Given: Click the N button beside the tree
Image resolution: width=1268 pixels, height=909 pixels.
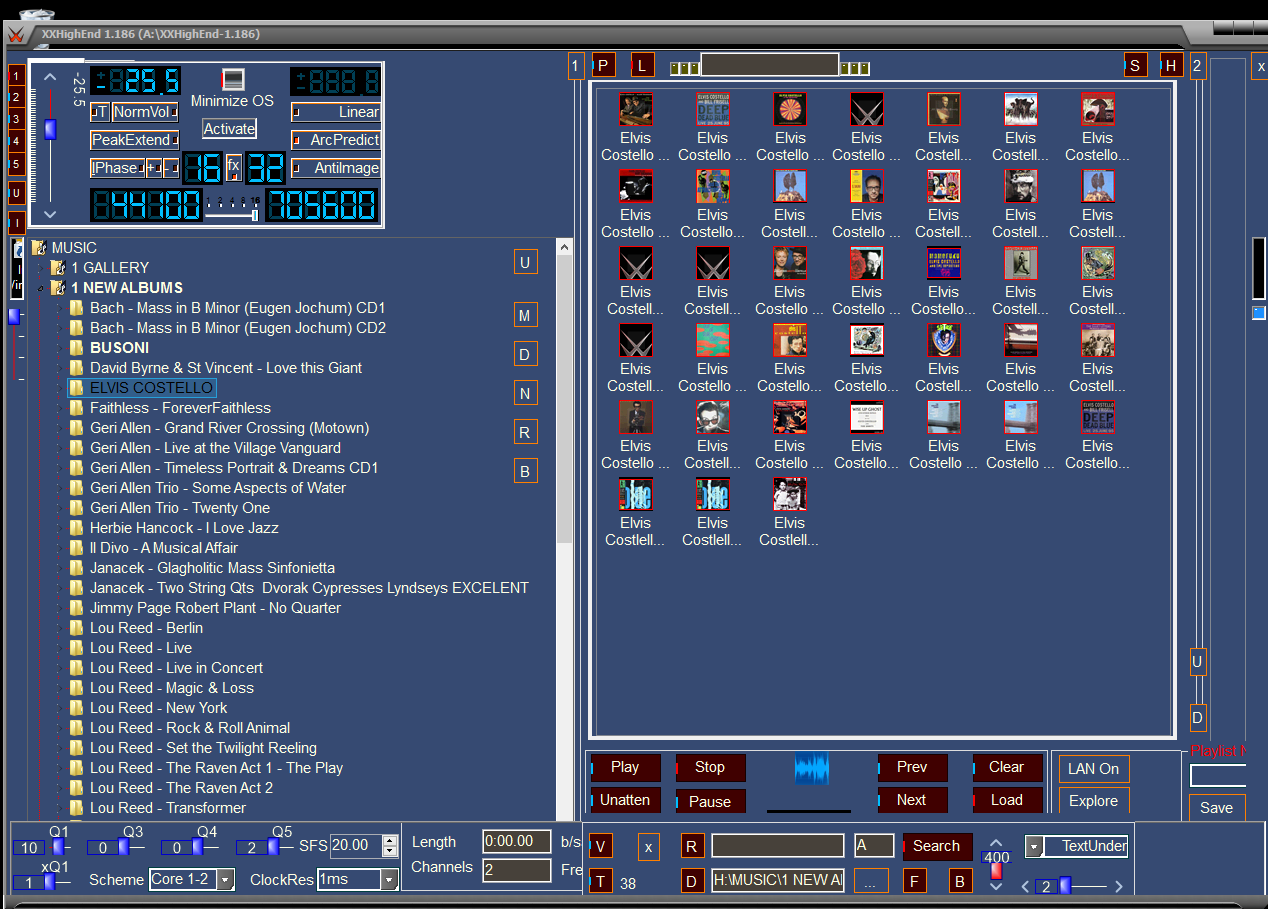Looking at the screenshot, I should click(x=525, y=394).
